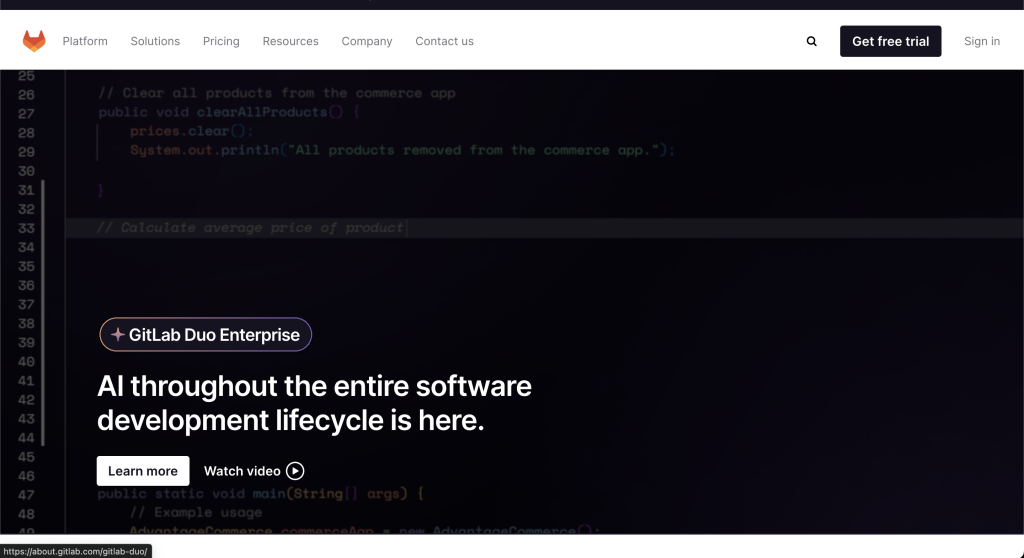Click the play circle icon beside Watch video
This screenshot has height=558, width=1024.
(295, 471)
